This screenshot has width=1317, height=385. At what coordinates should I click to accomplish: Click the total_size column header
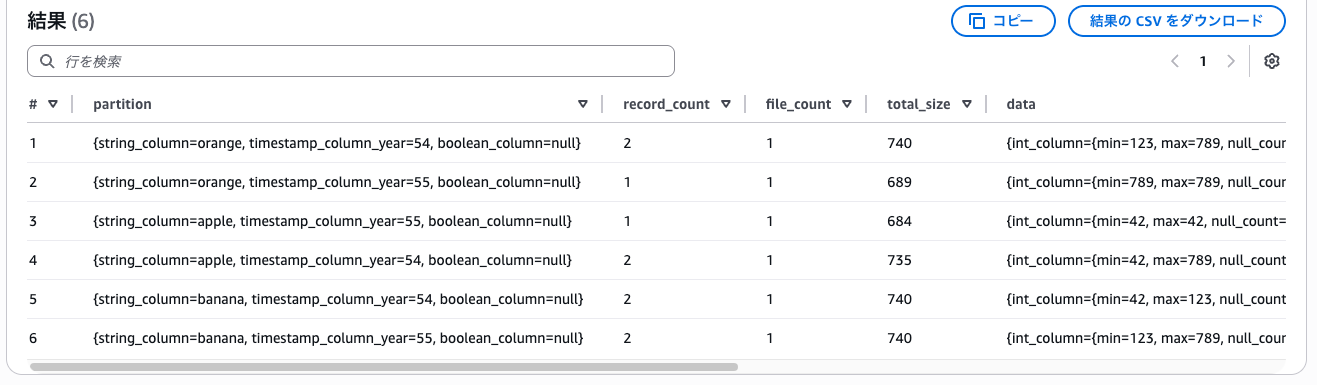918,104
